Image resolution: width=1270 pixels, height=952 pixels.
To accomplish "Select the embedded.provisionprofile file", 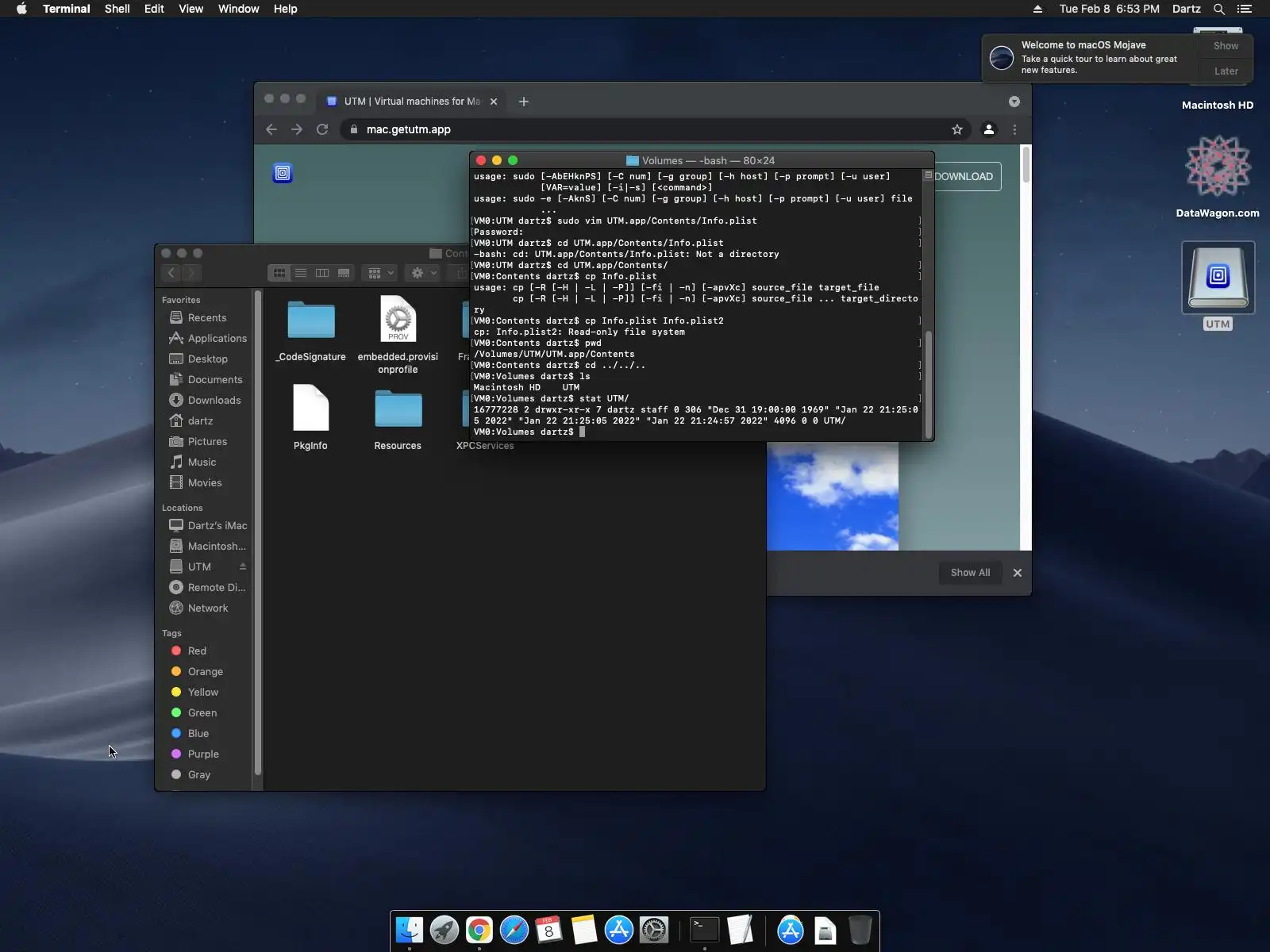I will [398, 335].
